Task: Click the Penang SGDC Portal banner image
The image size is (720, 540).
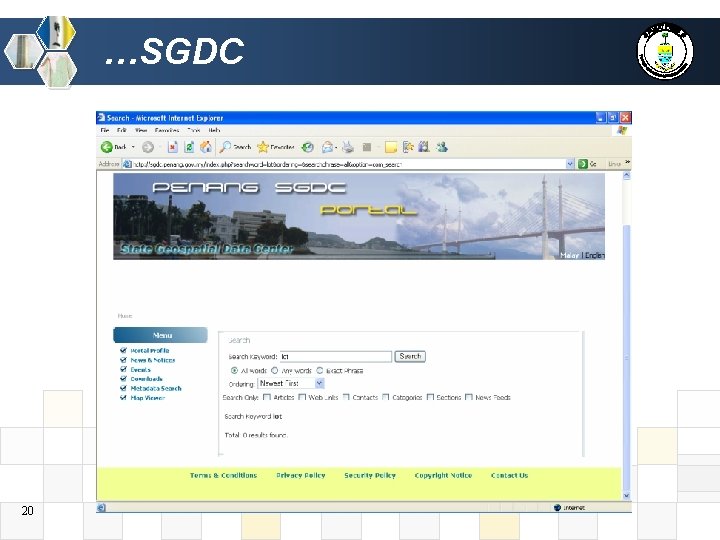Action: click(x=359, y=216)
